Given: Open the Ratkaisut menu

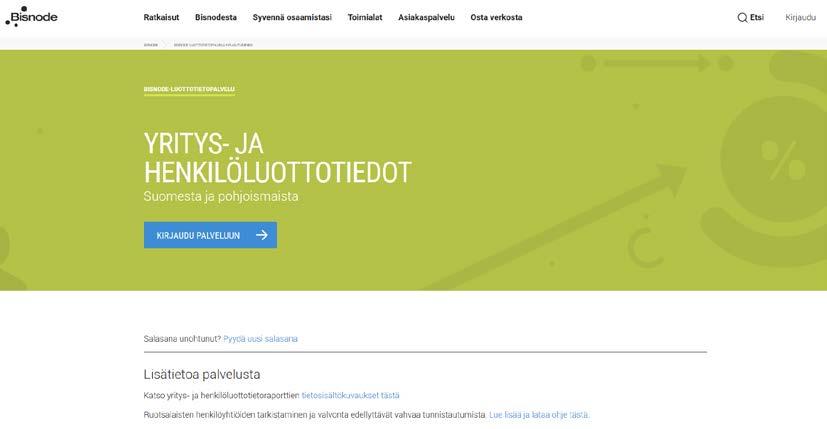Looking at the screenshot, I should (161, 17).
